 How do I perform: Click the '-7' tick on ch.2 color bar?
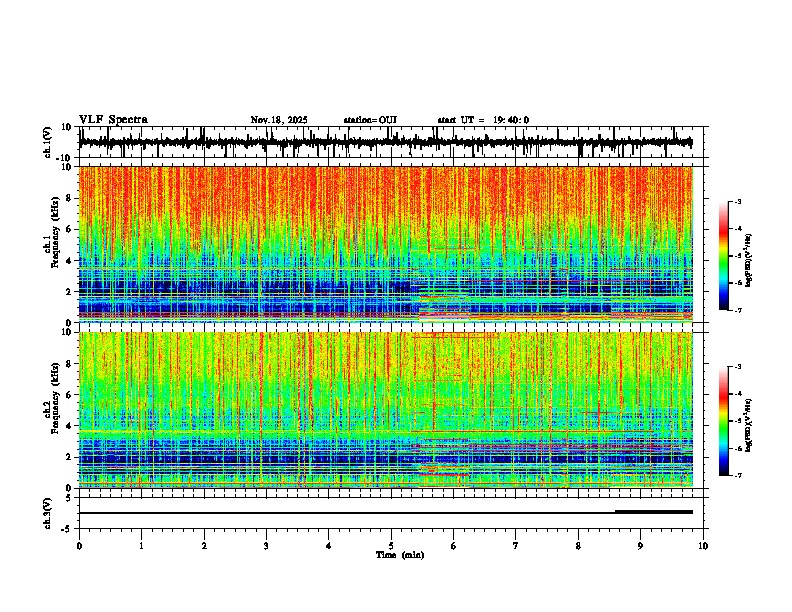pos(738,476)
